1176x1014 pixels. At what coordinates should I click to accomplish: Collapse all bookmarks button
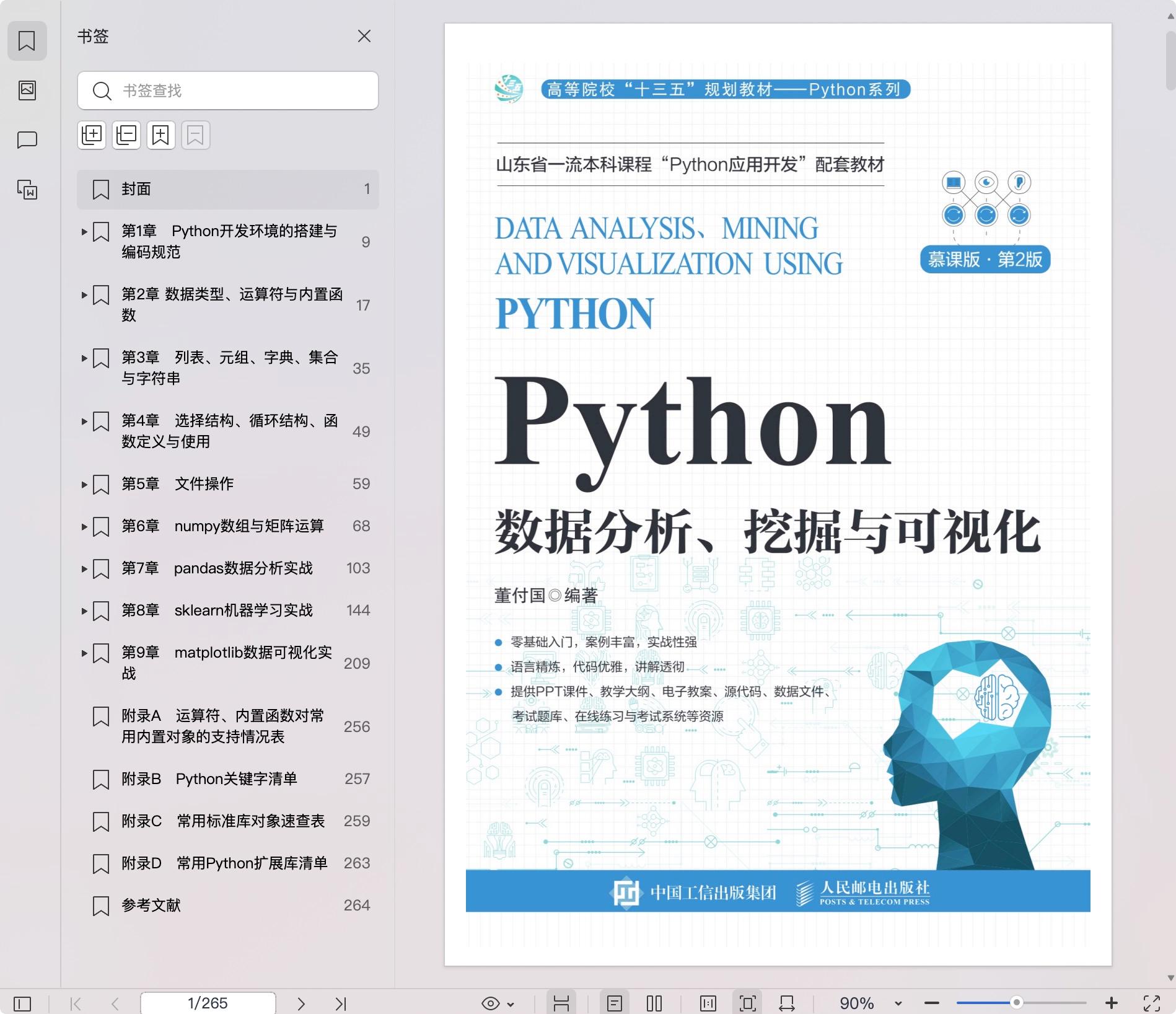(x=126, y=134)
